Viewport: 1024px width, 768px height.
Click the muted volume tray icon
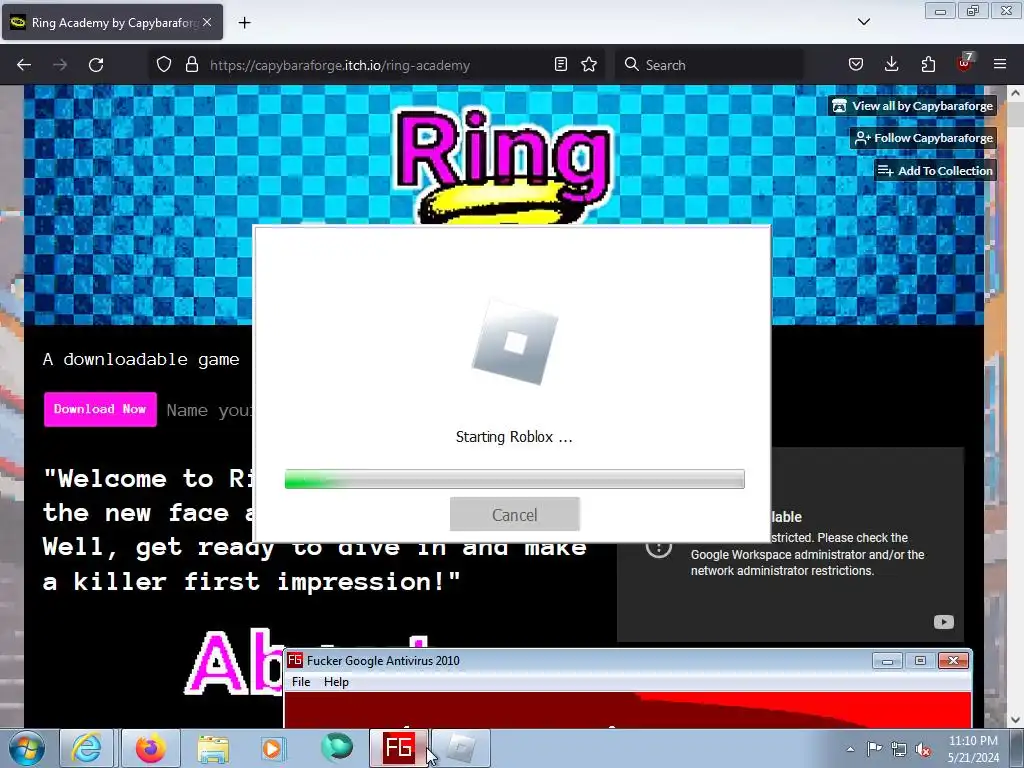pyautogui.click(x=923, y=750)
